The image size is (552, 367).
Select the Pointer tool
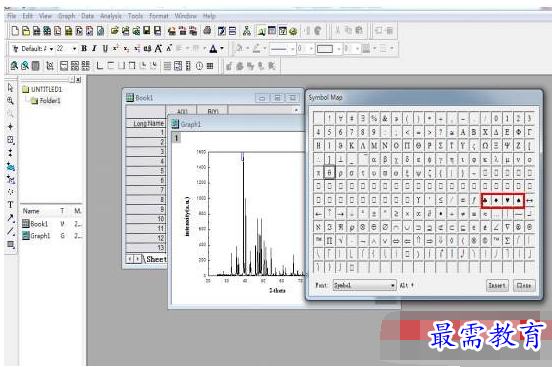(10, 87)
